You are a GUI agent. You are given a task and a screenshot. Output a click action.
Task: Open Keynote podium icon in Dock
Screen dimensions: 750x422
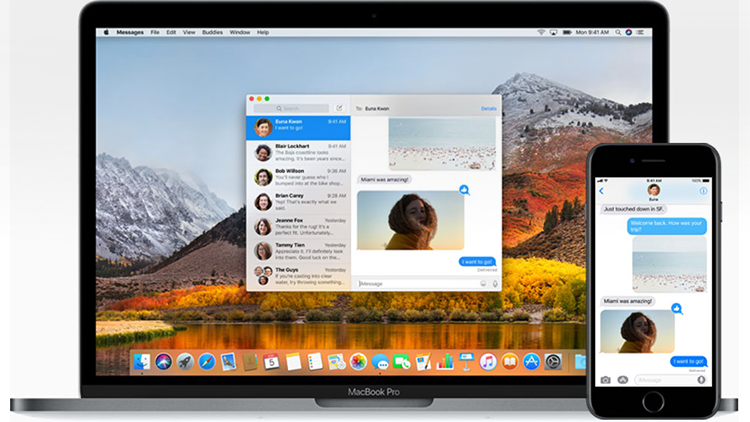pos(466,362)
